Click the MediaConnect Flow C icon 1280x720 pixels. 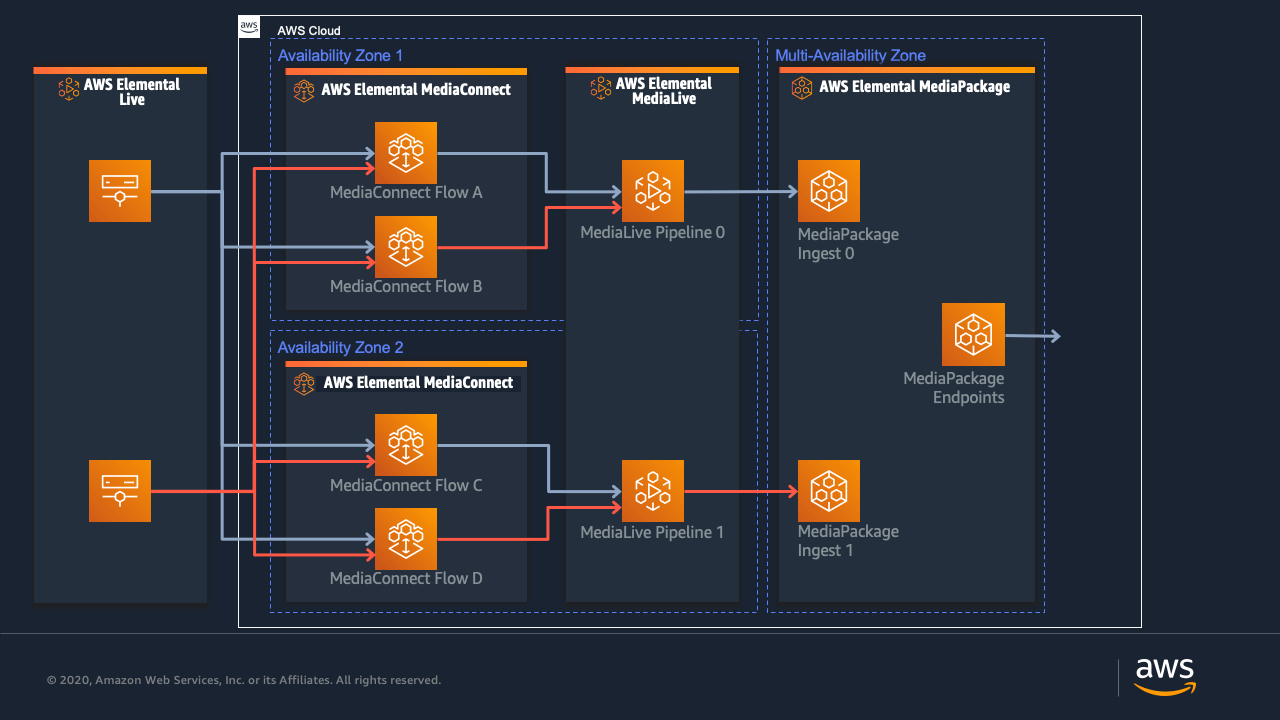pyautogui.click(x=406, y=445)
